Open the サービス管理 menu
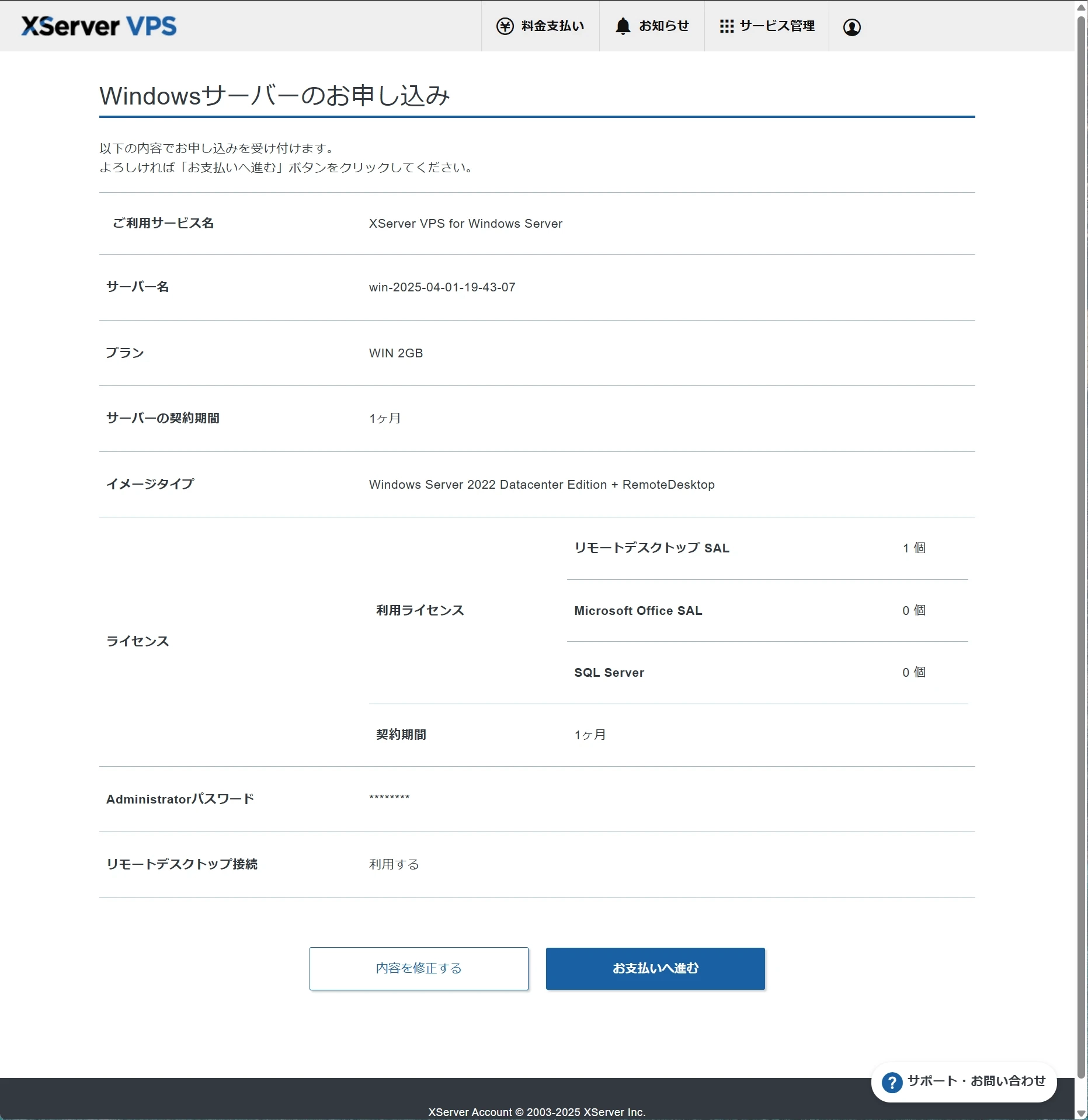 (x=767, y=26)
